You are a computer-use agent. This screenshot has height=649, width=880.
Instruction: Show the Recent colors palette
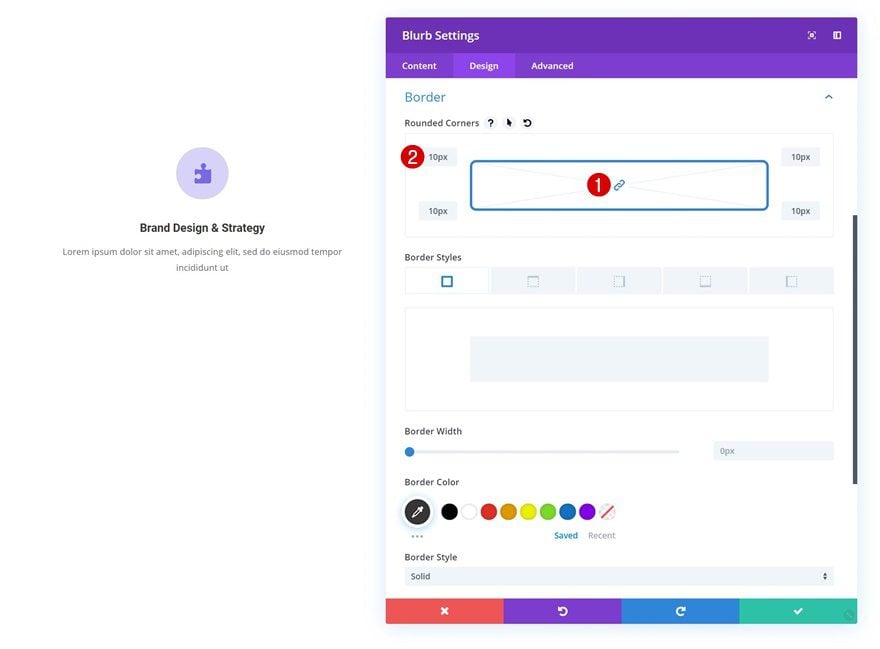tap(602, 536)
